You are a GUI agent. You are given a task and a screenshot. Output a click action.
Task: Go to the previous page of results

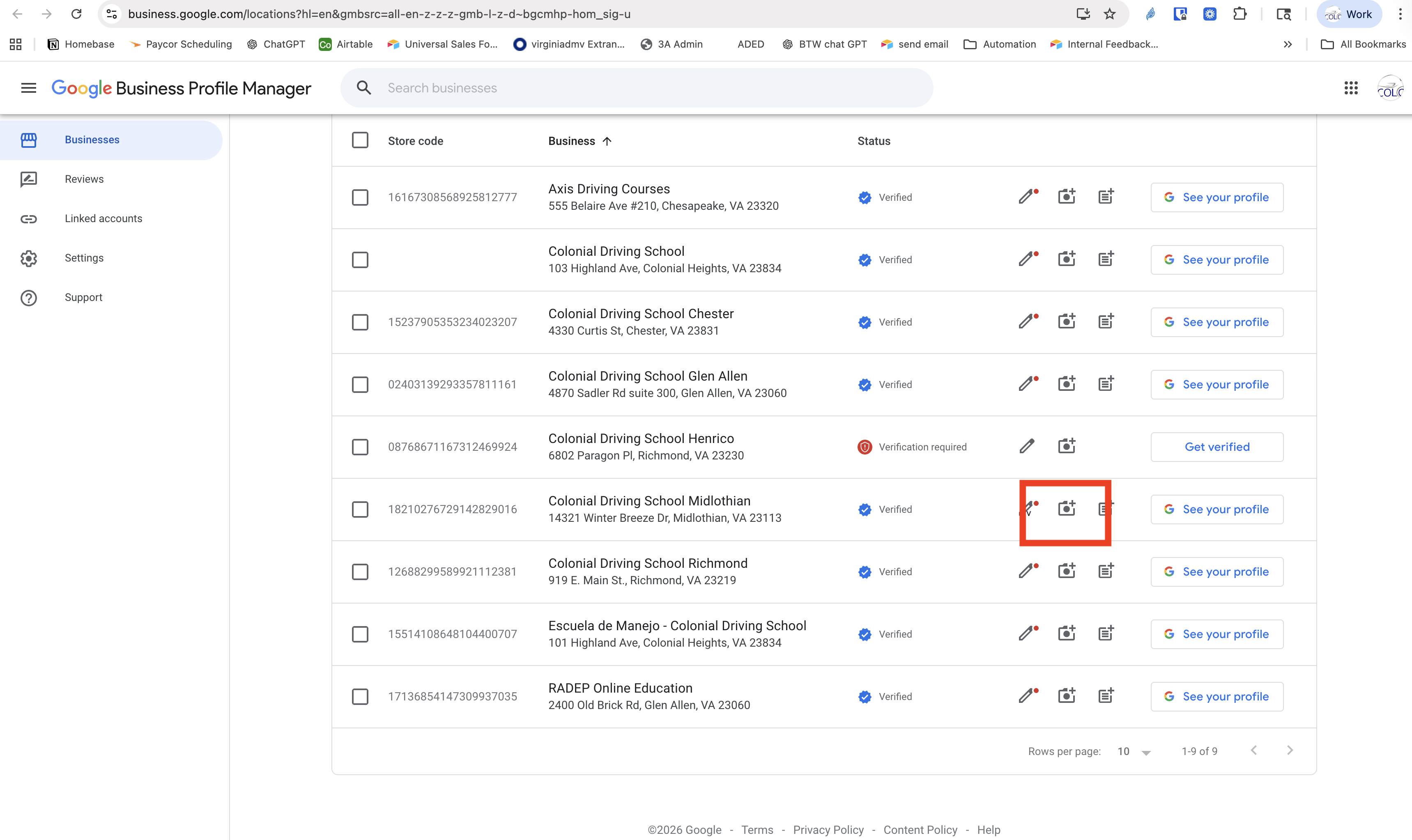(1254, 750)
